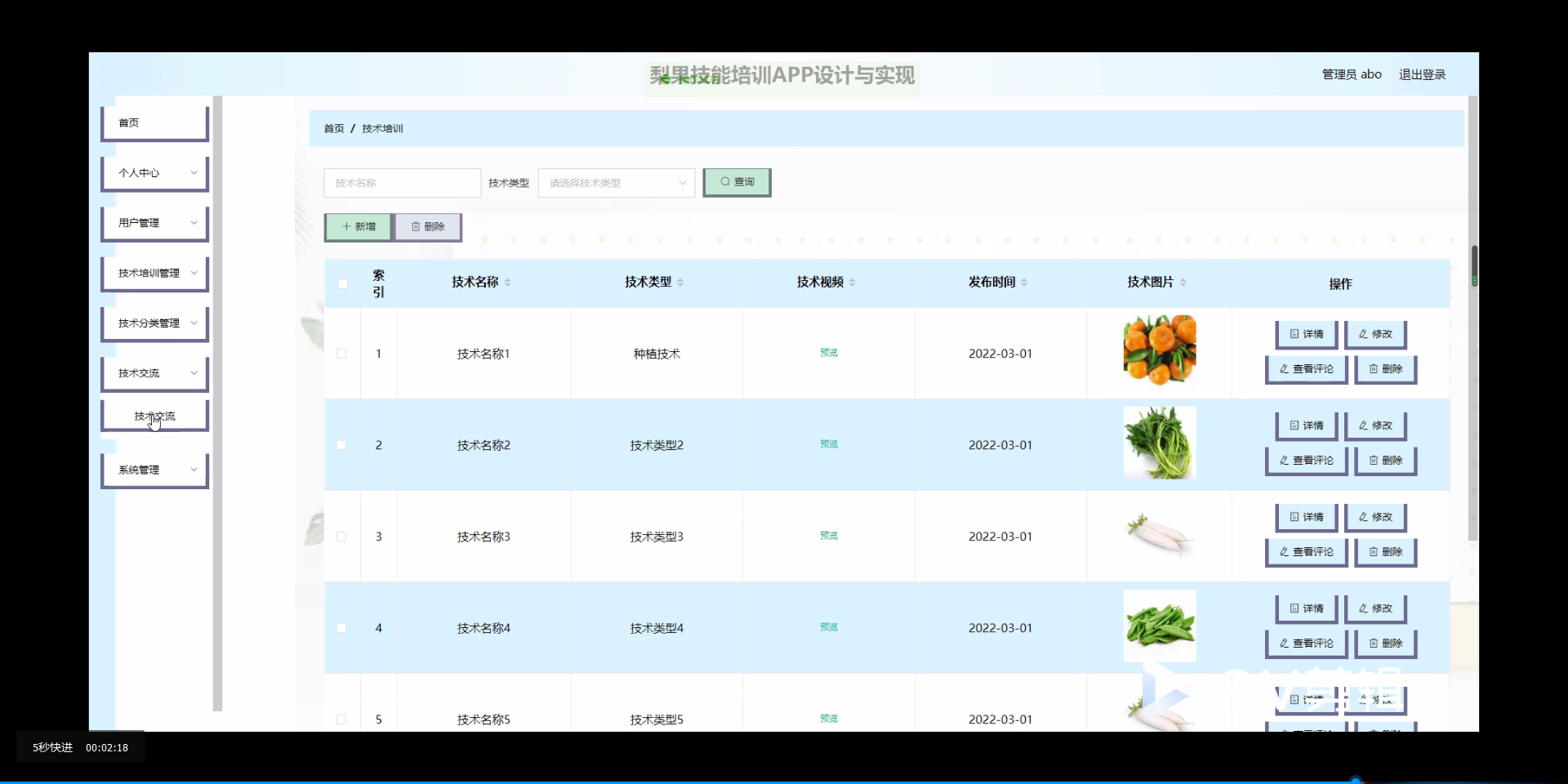Click the search magnifier icon on 查询 button
This screenshot has width=1568, height=784.
[725, 182]
